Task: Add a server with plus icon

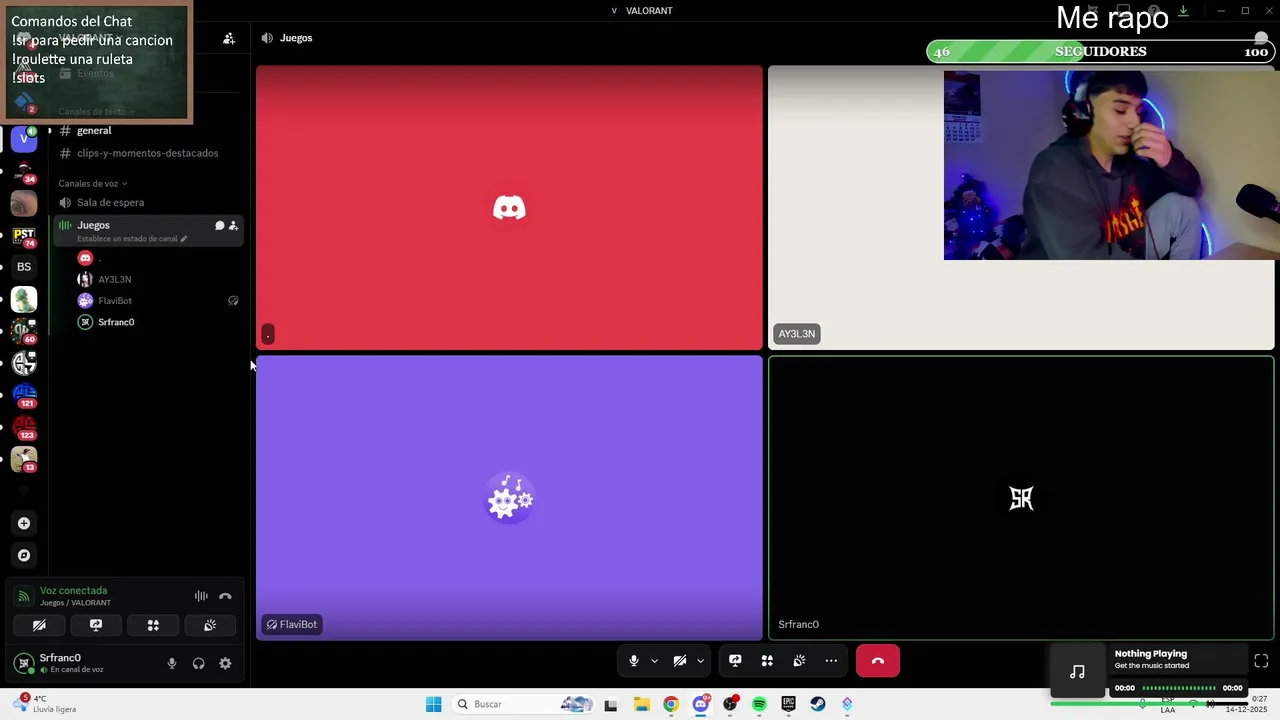Action: pos(24,523)
